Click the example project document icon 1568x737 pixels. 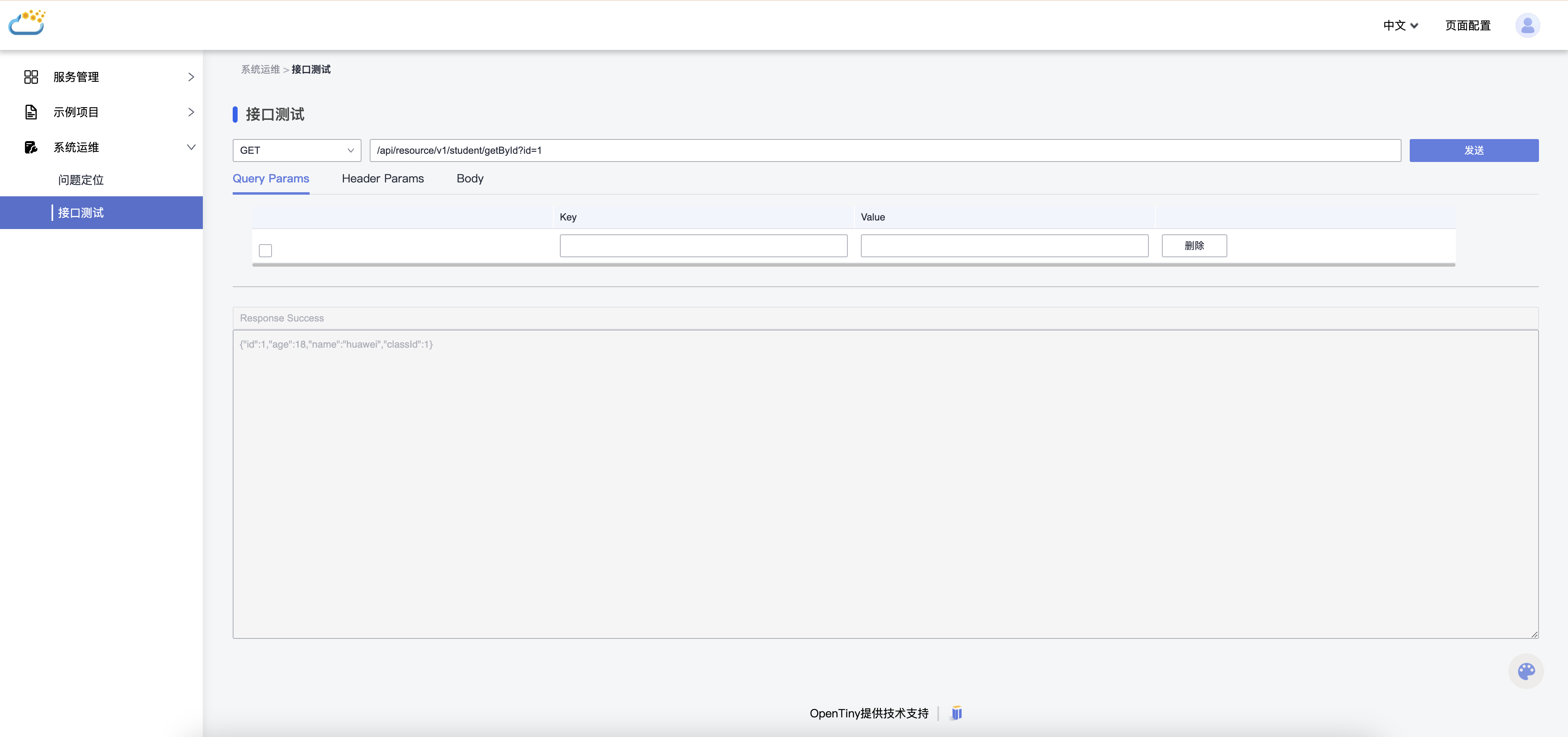coord(31,112)
